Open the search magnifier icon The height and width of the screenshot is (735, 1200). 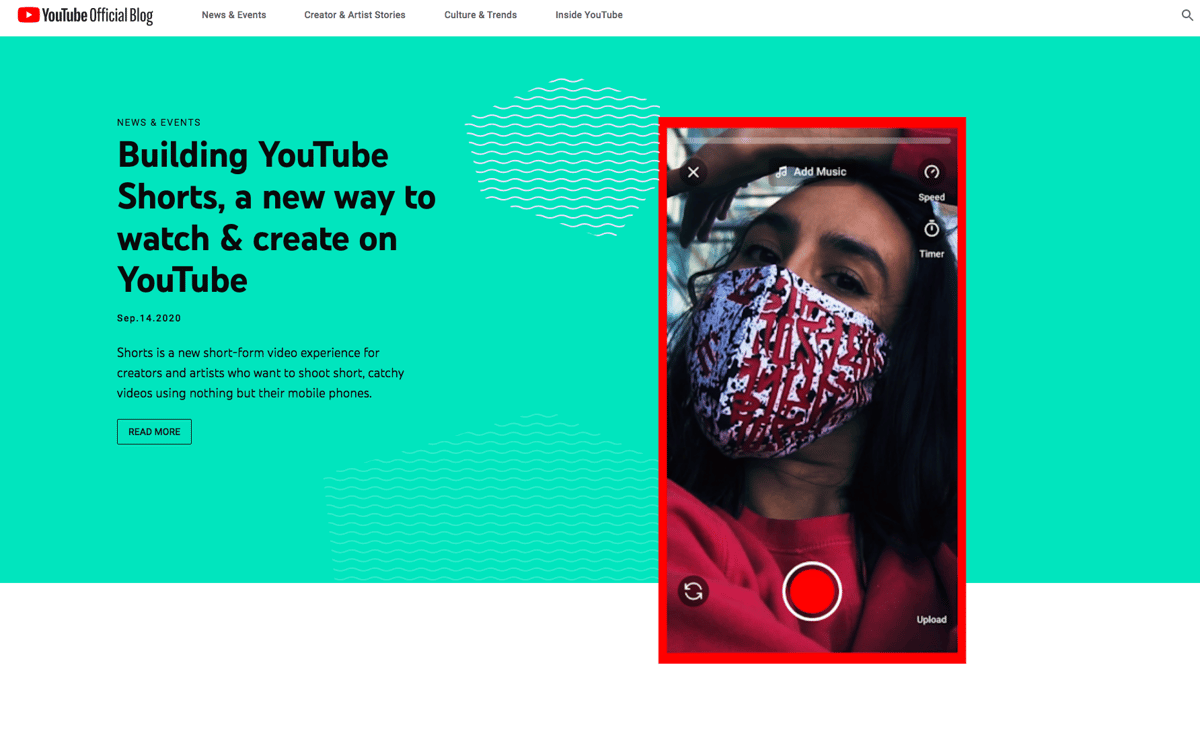[x=1188, y=15]
